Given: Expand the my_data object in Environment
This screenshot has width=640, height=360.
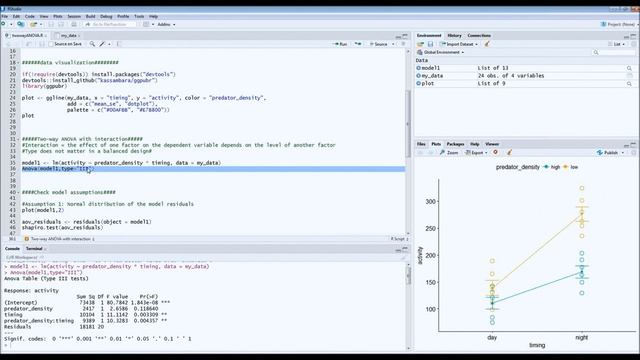Looking at the screenshot, I should 418,76.
